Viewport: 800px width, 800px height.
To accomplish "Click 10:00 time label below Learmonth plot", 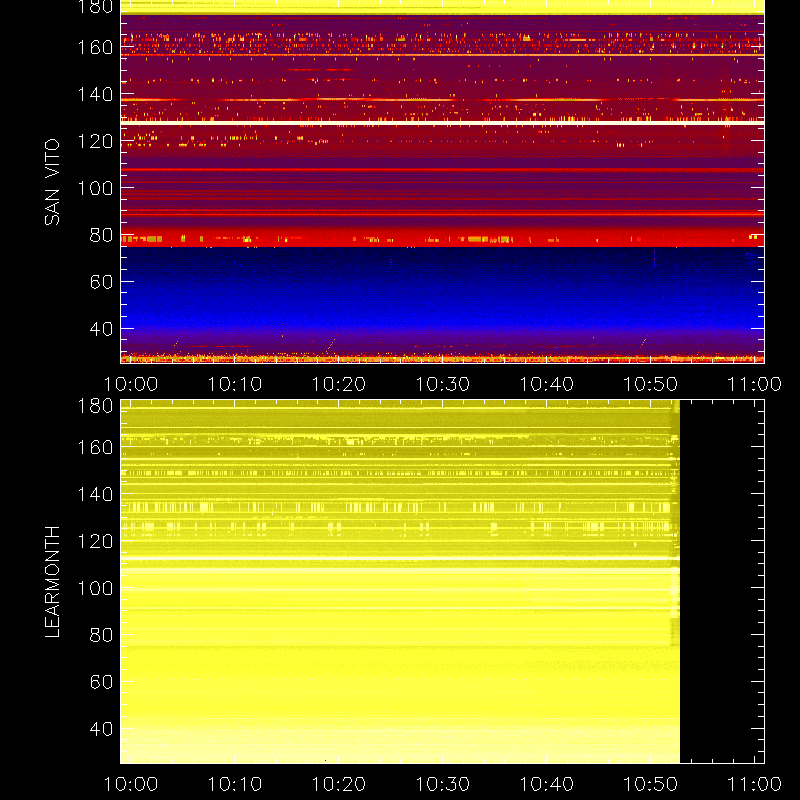I will coord(131,784).
